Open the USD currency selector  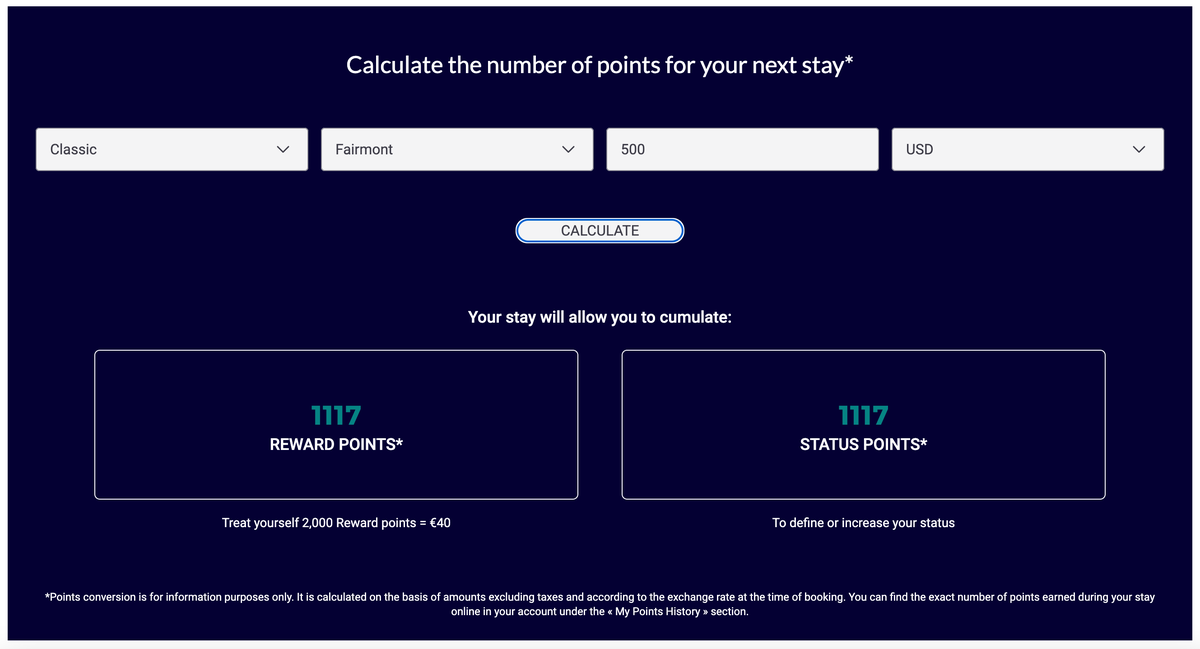pyautogui.click(x=1027, y=148)
